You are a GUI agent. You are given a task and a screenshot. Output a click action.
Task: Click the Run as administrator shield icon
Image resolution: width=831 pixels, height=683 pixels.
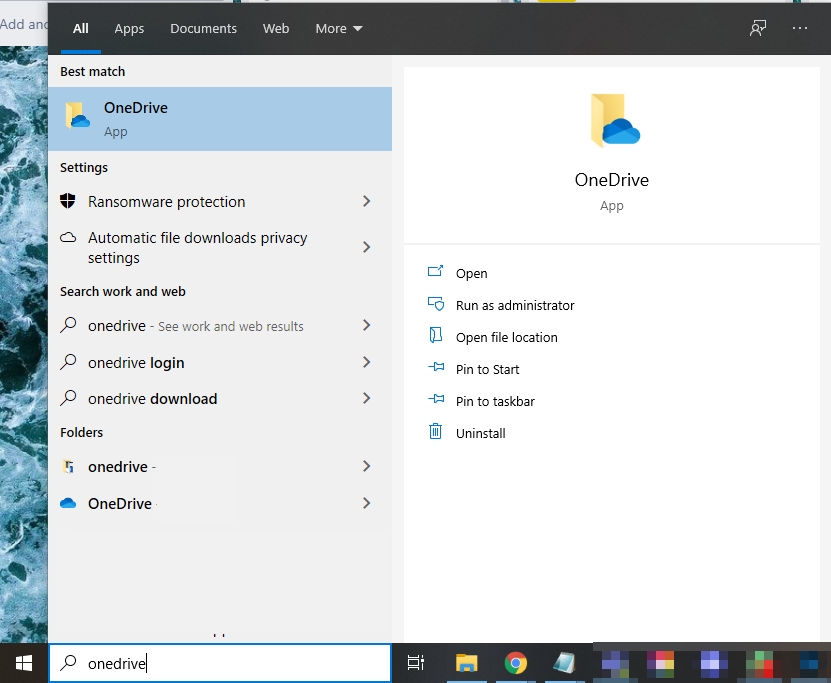pyautogui.click(x=436, y=304)
